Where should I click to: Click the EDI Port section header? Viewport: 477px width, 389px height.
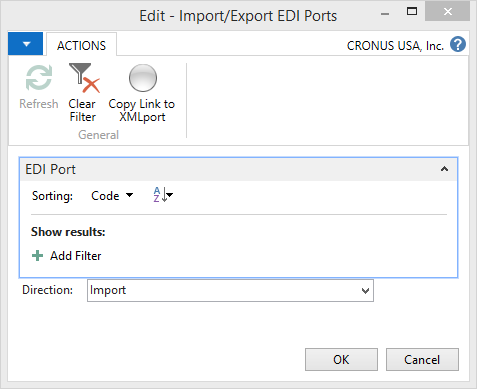(x=239, y=169)
